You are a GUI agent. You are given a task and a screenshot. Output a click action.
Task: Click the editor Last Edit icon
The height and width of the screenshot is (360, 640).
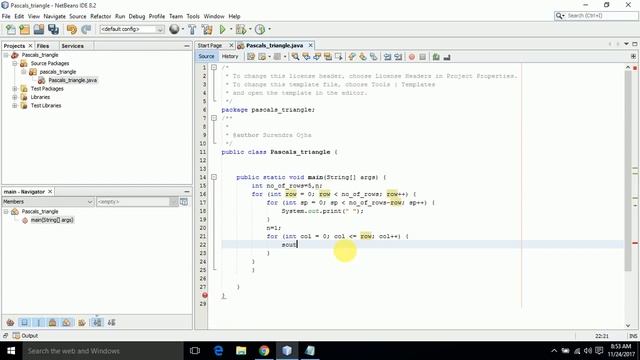click(251, 57)
